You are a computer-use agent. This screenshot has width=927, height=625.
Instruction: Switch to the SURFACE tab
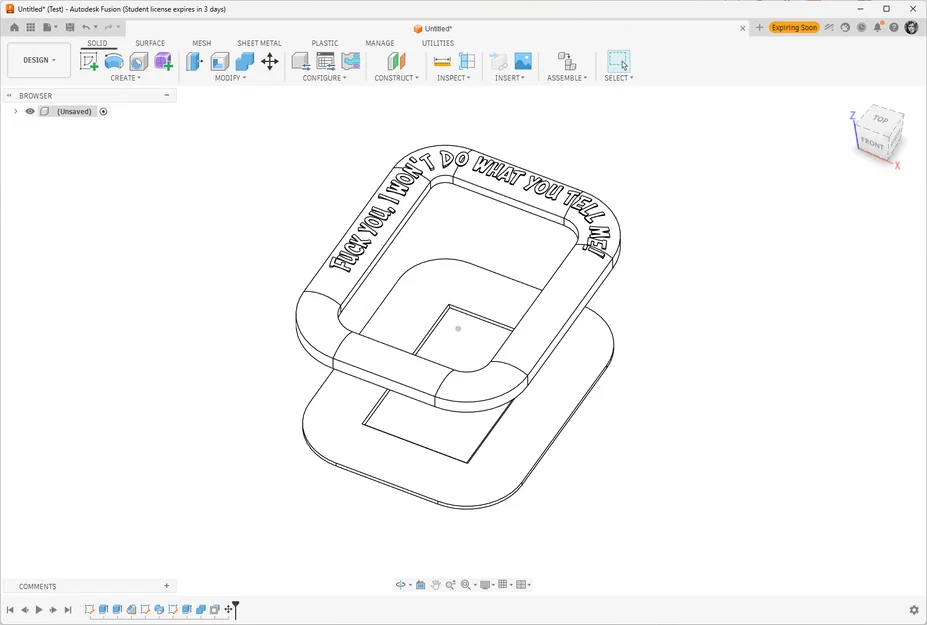[150, 43]
